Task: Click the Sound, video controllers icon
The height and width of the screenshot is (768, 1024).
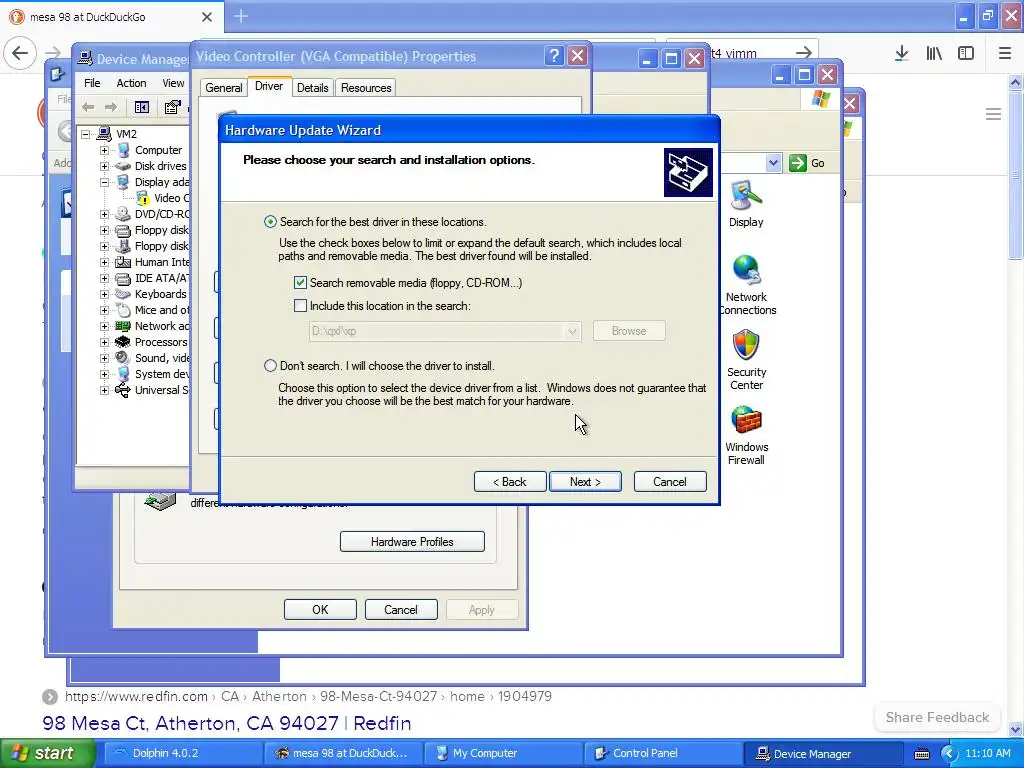Action: [122, 358]
